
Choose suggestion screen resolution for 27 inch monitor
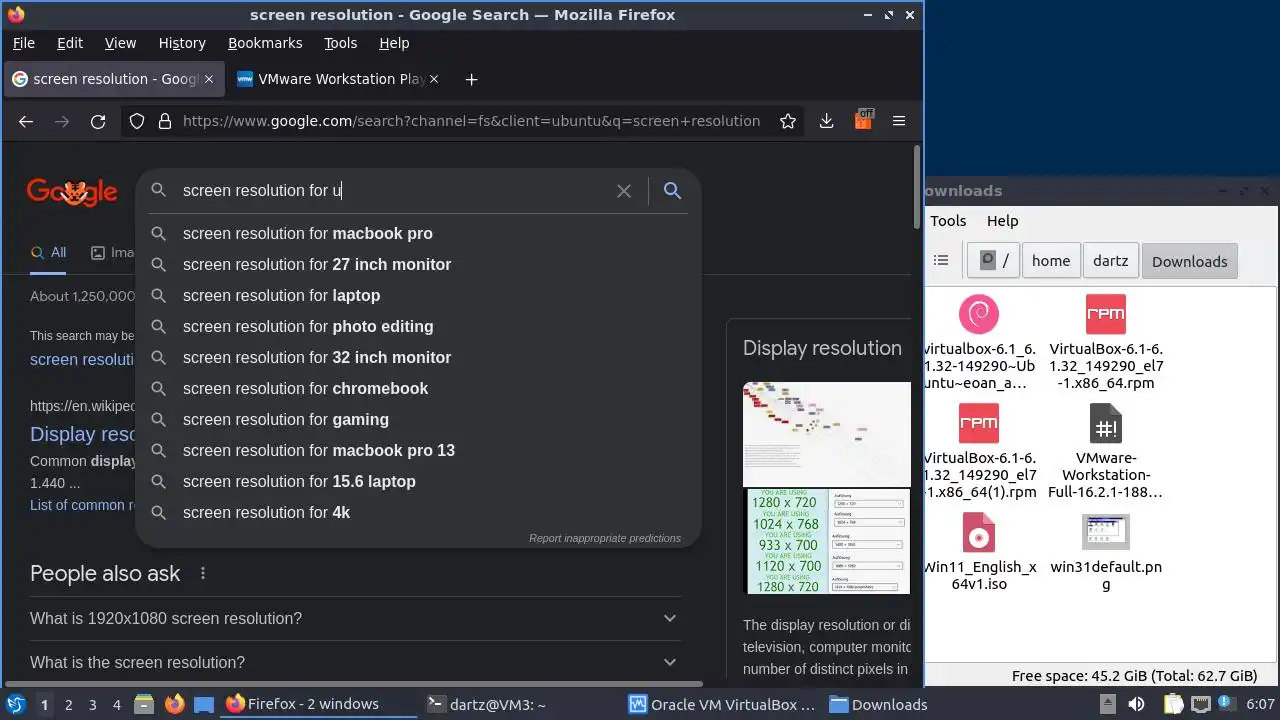(x=418, y=264)
